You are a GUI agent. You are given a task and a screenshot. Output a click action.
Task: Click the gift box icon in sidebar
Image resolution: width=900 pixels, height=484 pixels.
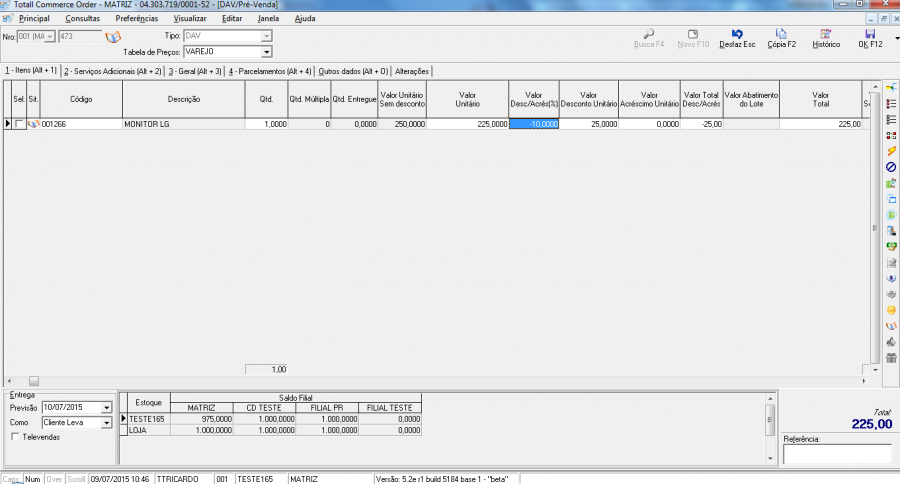point(891,358)
